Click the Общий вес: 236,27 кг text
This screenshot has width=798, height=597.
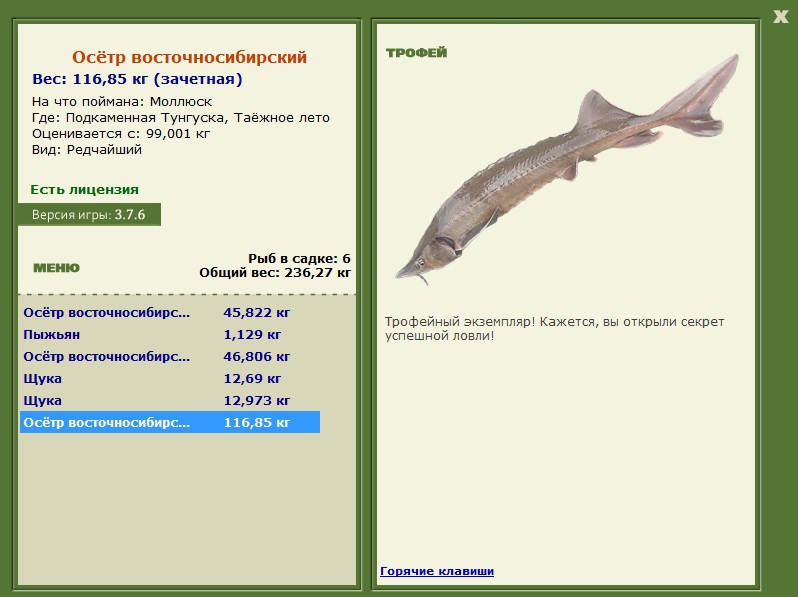pos(275,273)
